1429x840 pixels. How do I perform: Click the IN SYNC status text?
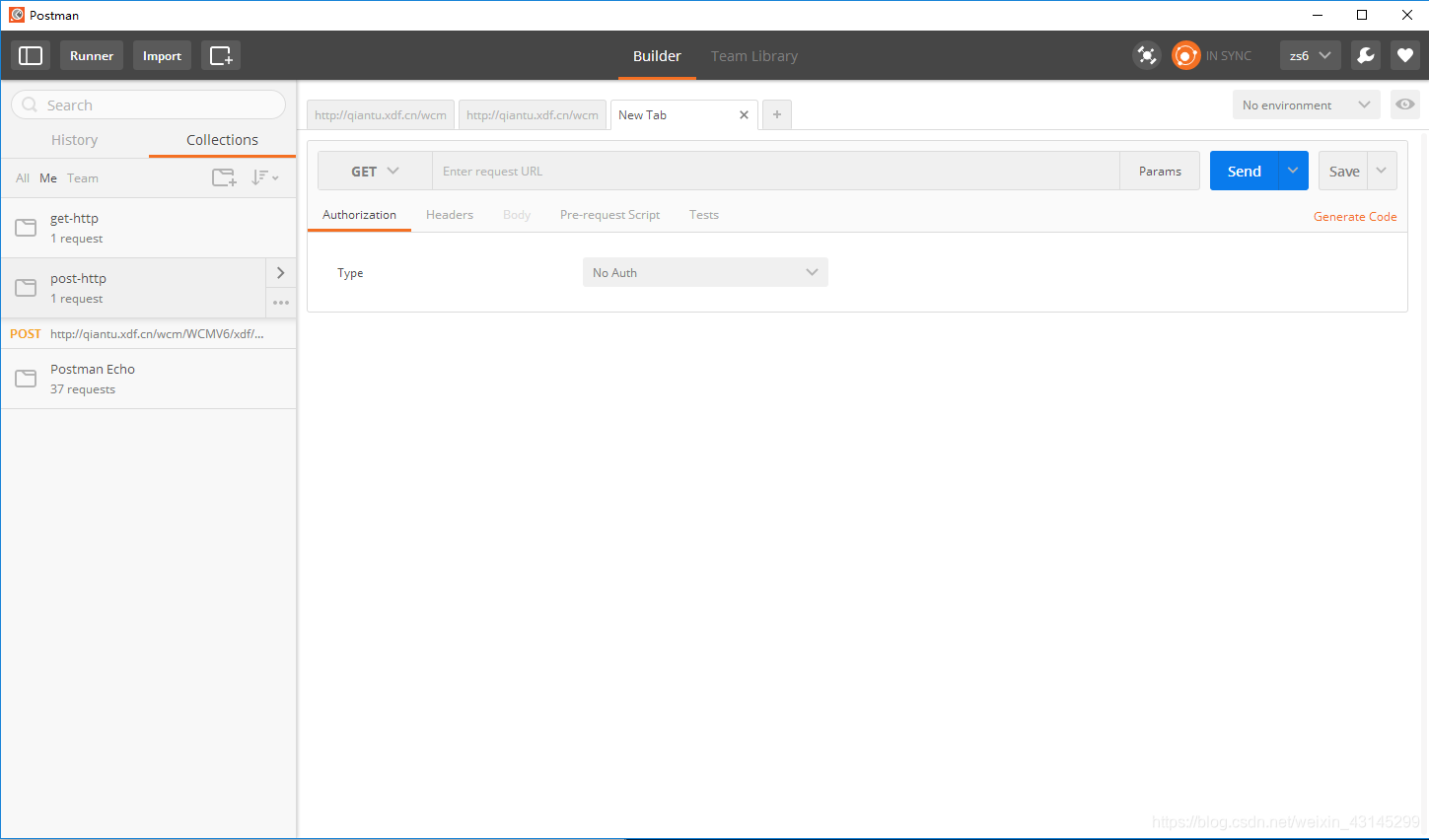click(x=1229, y=56)
